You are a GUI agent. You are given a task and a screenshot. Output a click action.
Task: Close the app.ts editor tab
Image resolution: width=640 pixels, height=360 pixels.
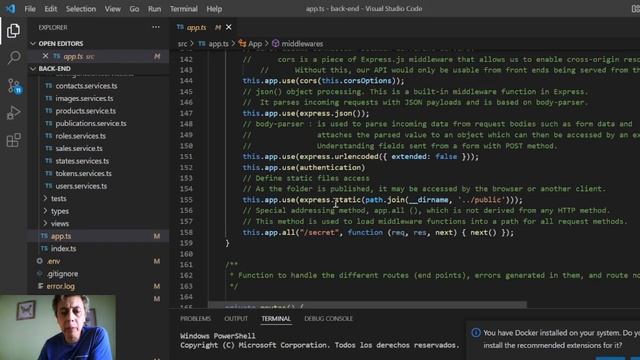click(x=229, y=27)
